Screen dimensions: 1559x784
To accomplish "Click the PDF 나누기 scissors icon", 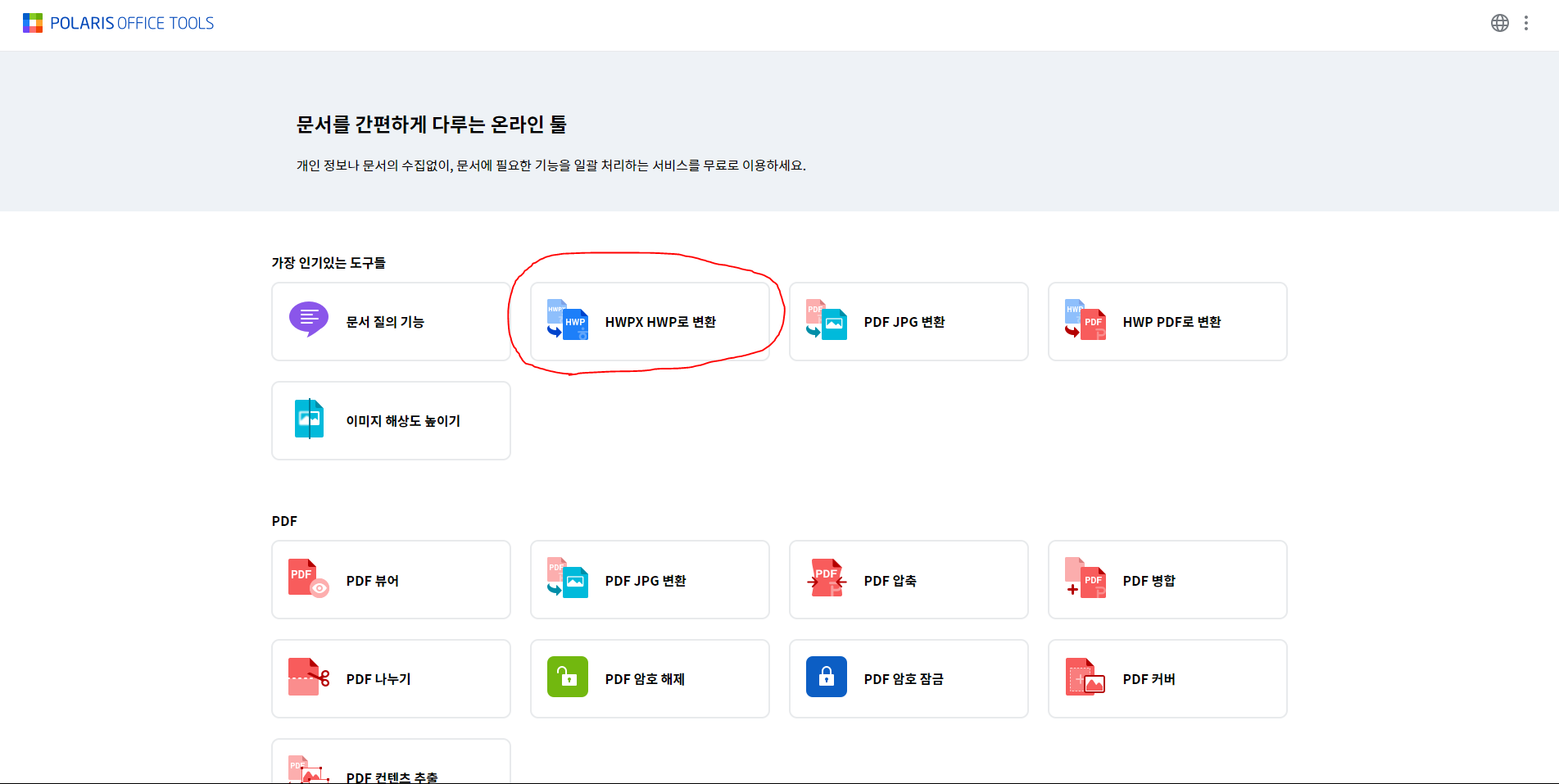I will (309, 678).
